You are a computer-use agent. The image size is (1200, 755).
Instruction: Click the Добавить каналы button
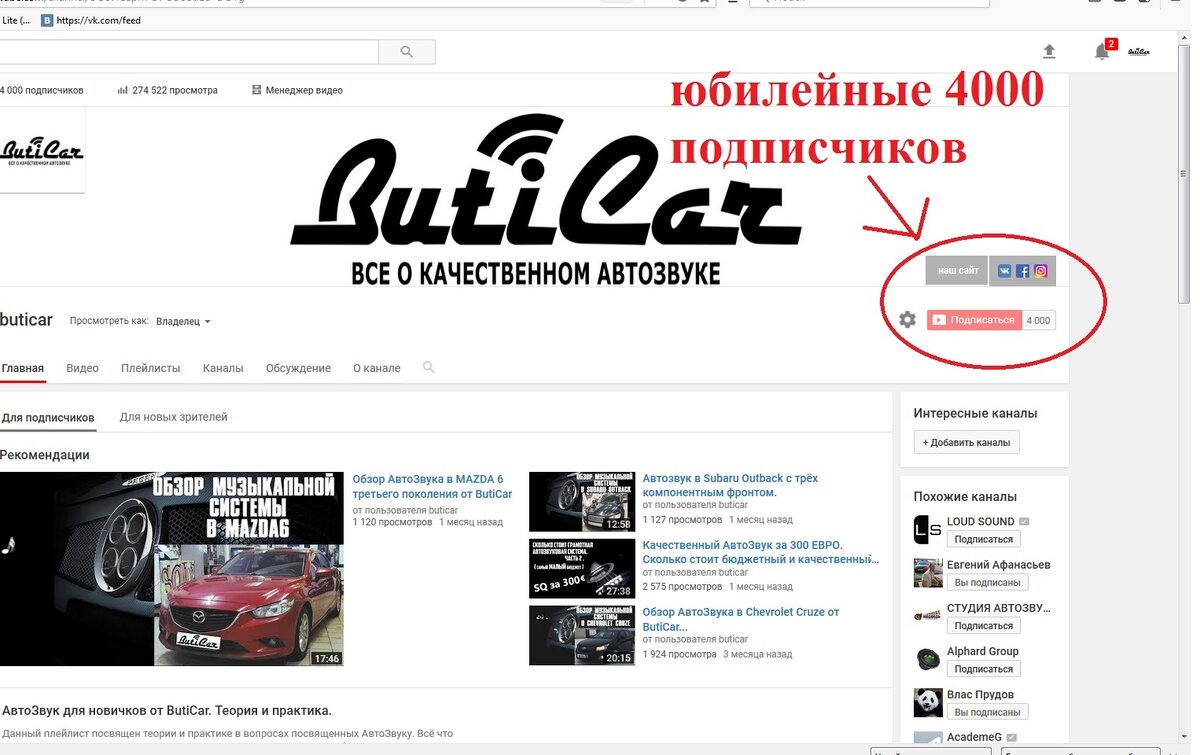(x=966, y=442)
